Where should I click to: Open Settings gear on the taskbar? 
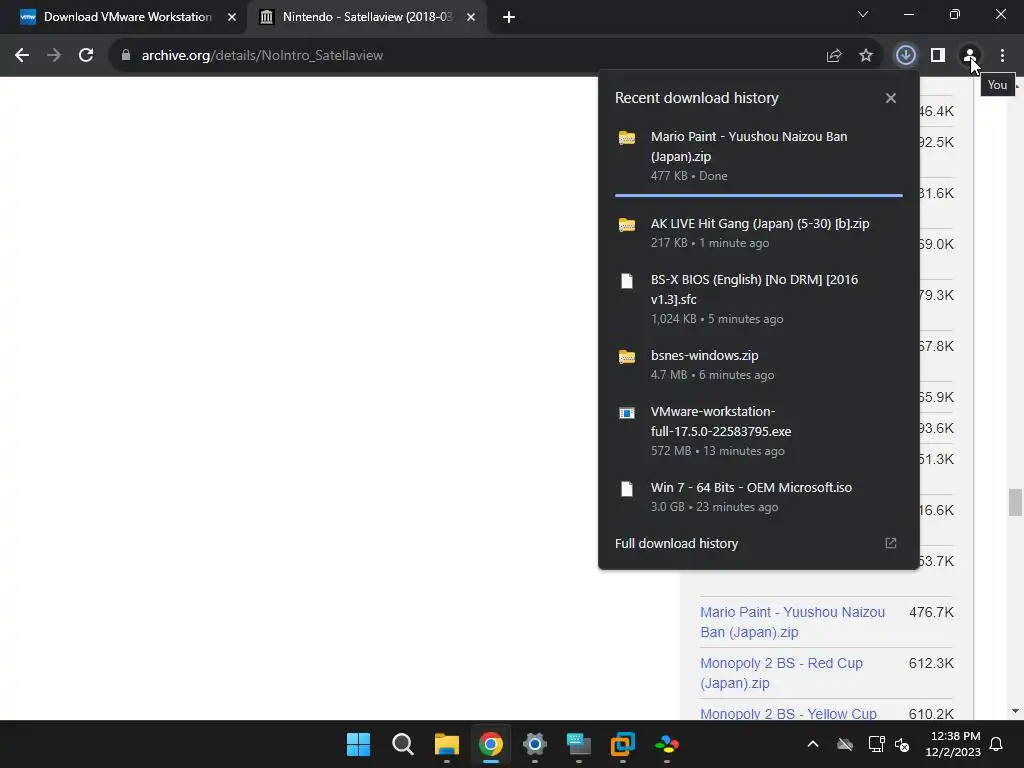click(x=534, y=744)
